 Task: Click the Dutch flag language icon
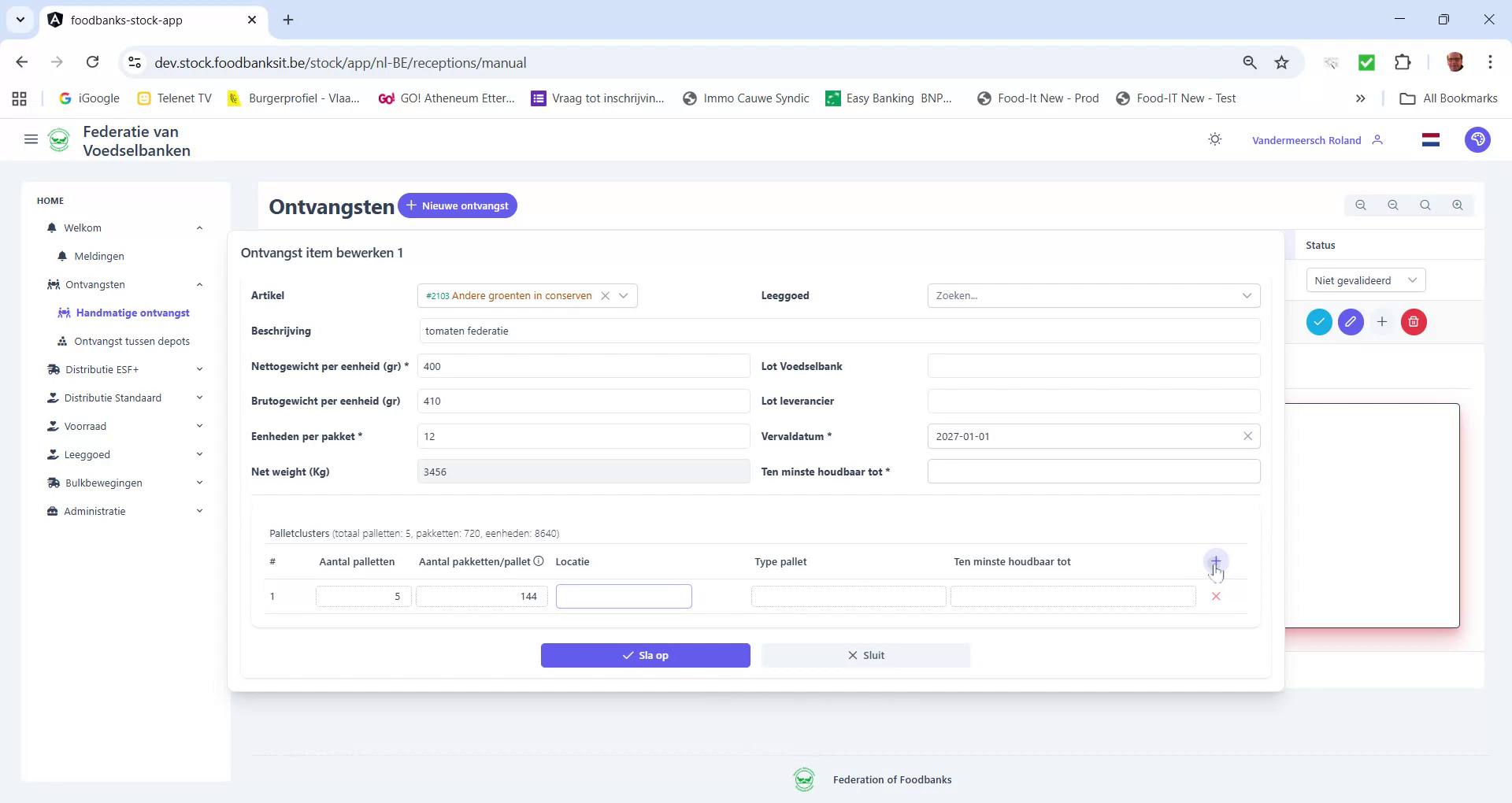click(x=1431, y=139)
